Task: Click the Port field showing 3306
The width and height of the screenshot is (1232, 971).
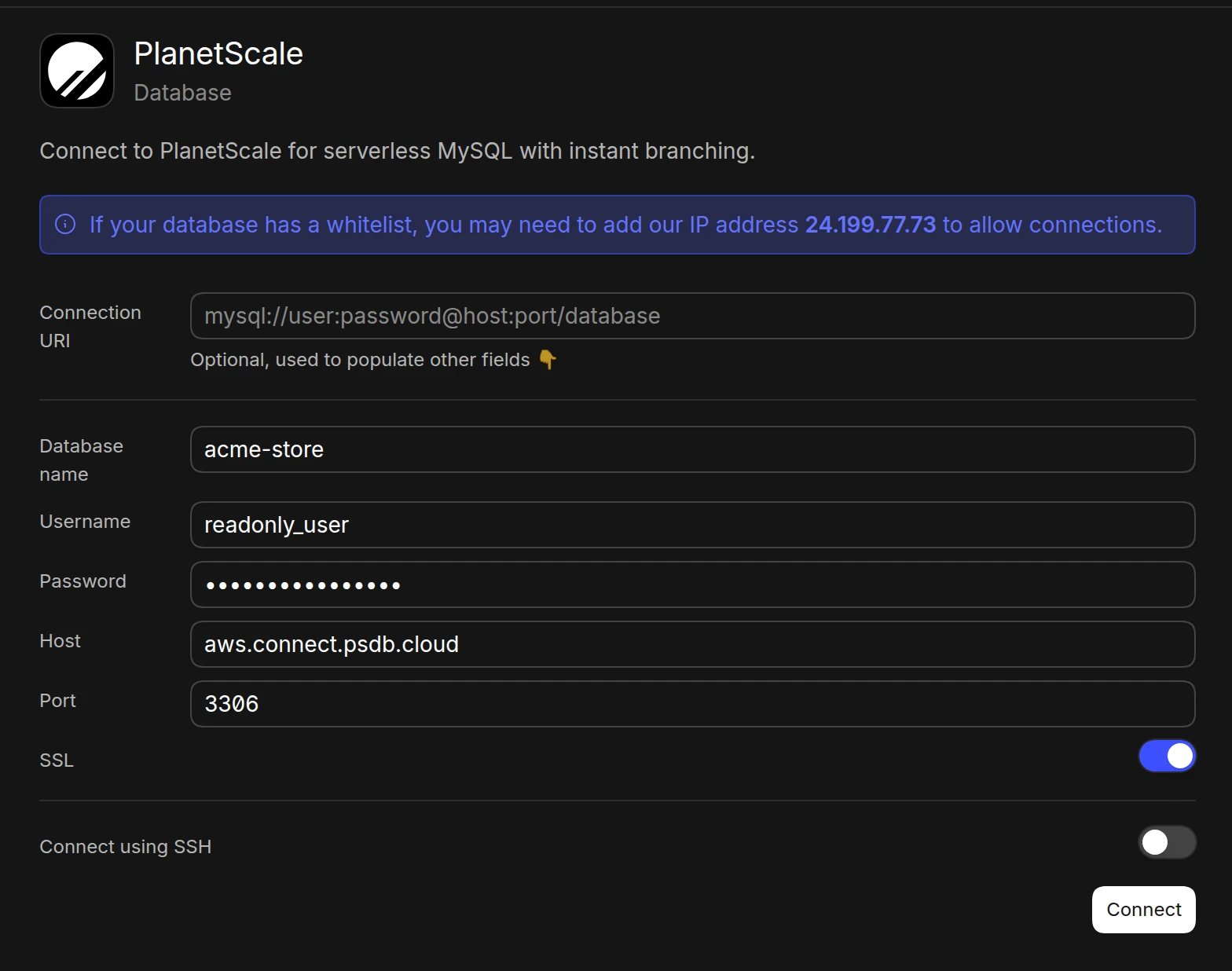Action: pos(692,704)
